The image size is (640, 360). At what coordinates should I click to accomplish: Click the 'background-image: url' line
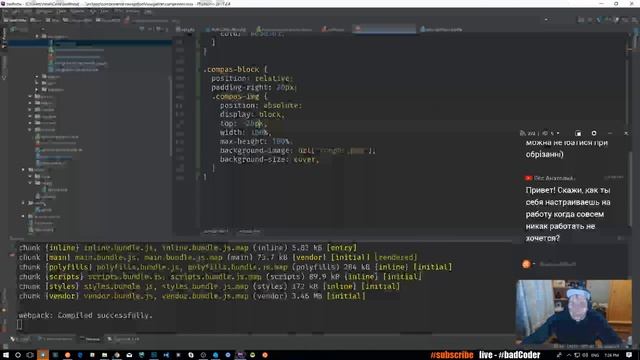[297, 150]
